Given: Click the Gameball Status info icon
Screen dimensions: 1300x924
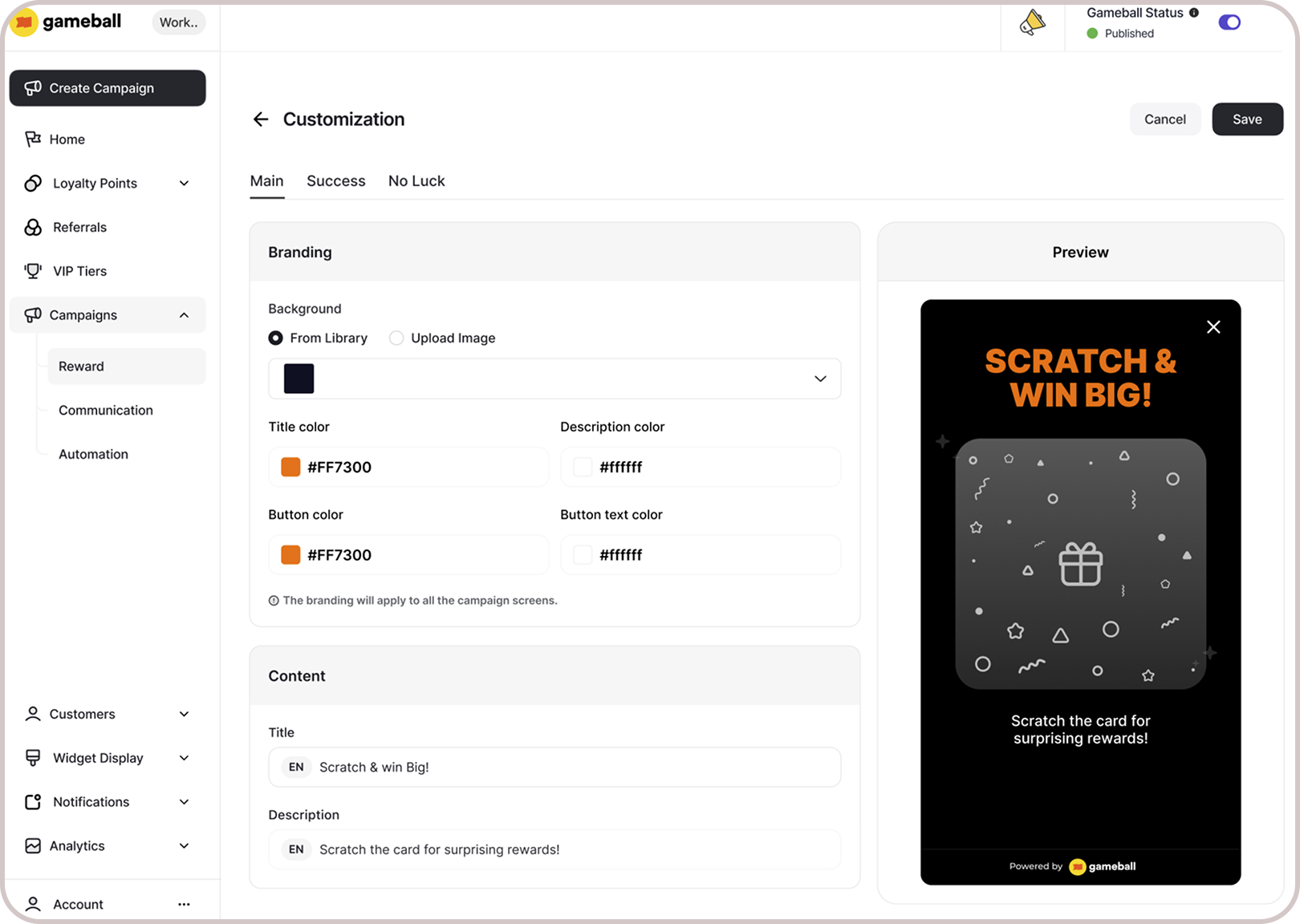Looking at the screenshot, I should click(x=1194, y=13).
